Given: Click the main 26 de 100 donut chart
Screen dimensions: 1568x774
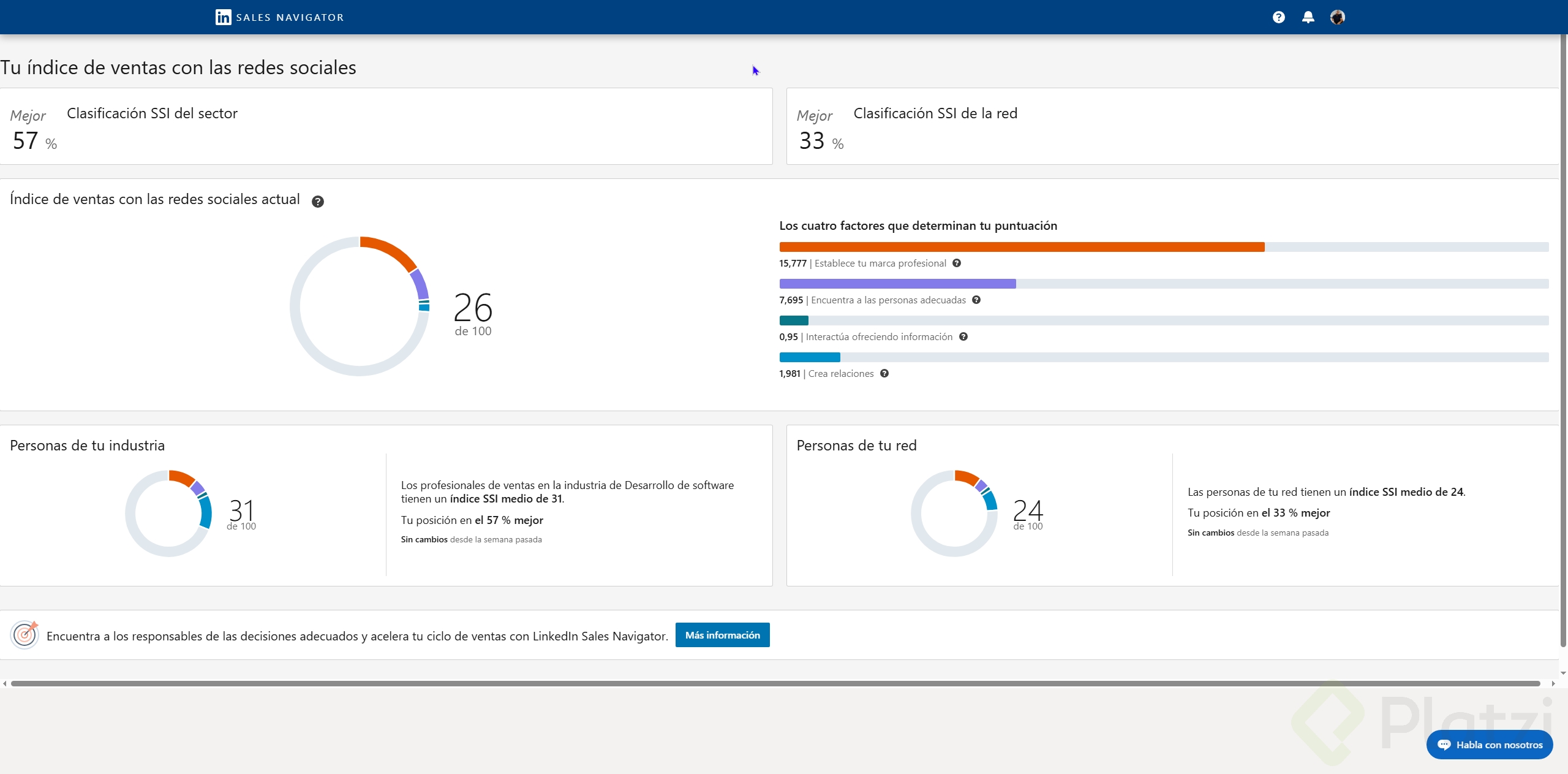Looking at the screenshot, I should [360, 306].
